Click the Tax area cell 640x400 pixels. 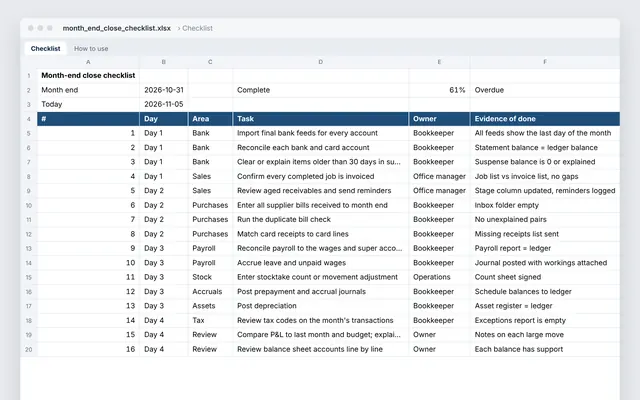point(210,320)
